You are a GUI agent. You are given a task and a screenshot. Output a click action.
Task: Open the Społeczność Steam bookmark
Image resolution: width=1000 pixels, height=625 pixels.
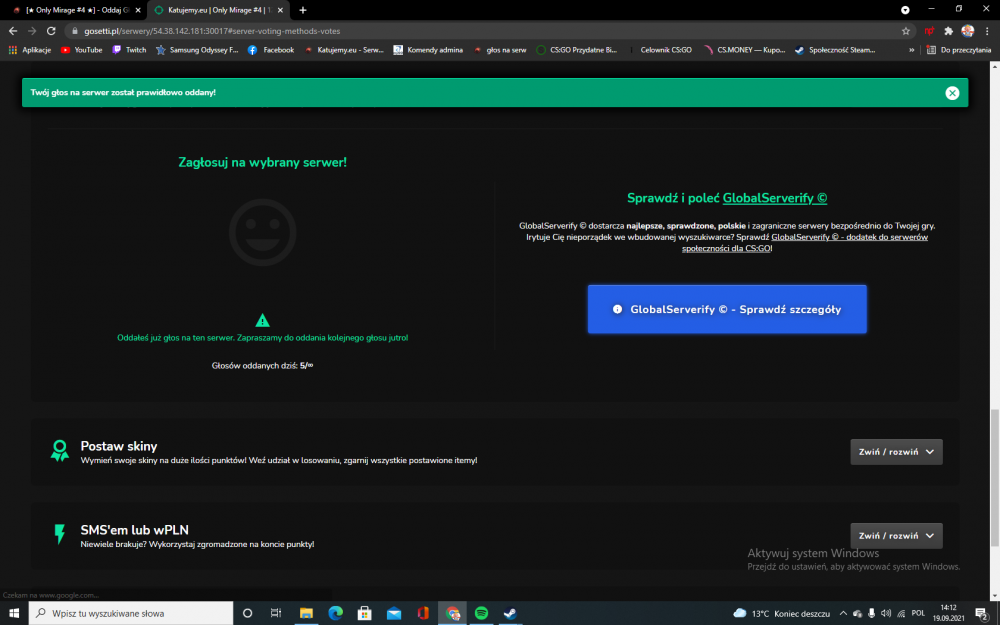pos(835,50)
